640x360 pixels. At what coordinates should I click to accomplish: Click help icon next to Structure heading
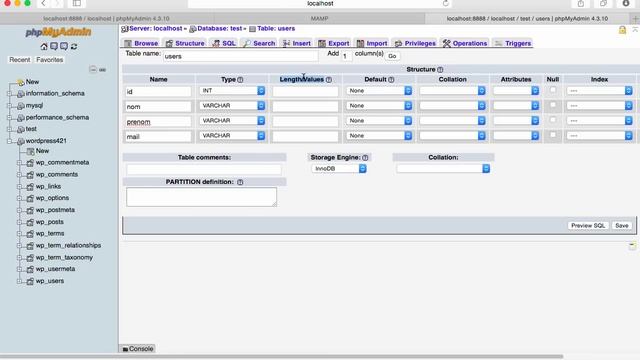pyautogui.click(x=440, y=70)
